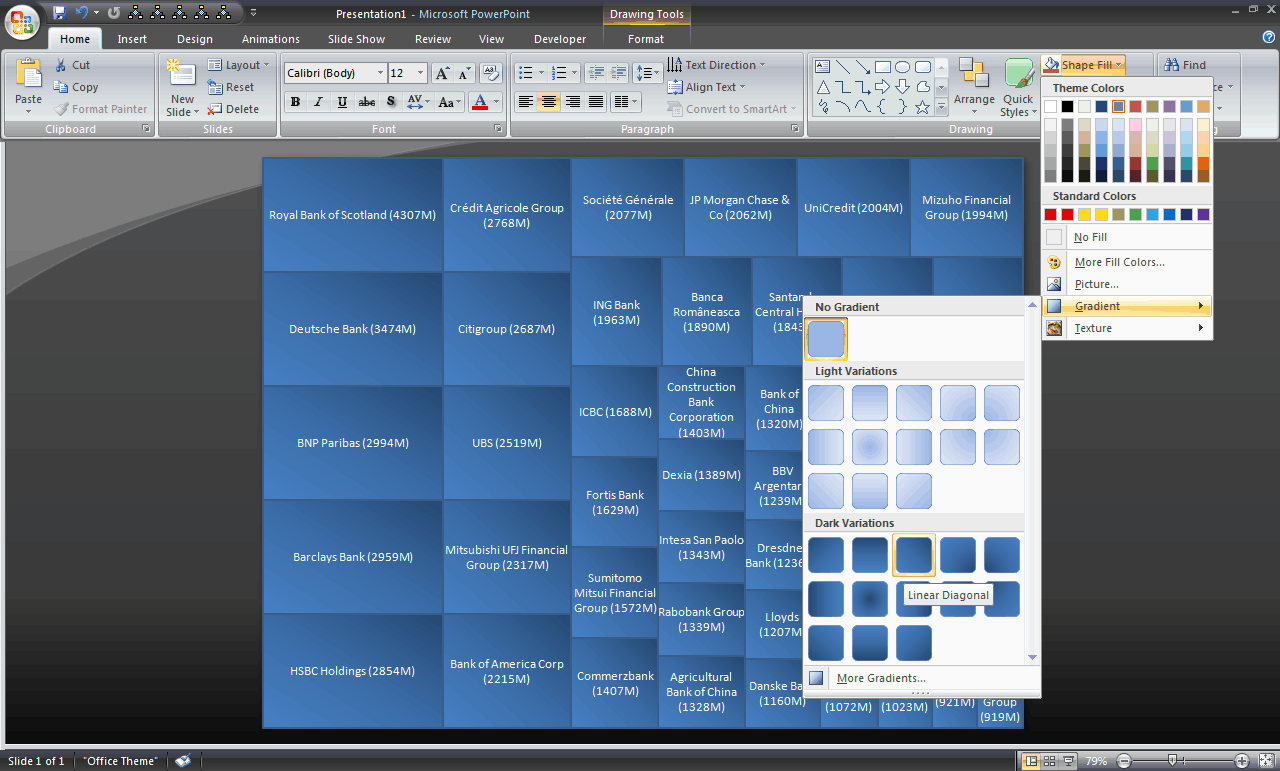The width and height of the screenshot is (1280, 771).
Task: Toggle bold formatting
Action: tap(296, 102)
